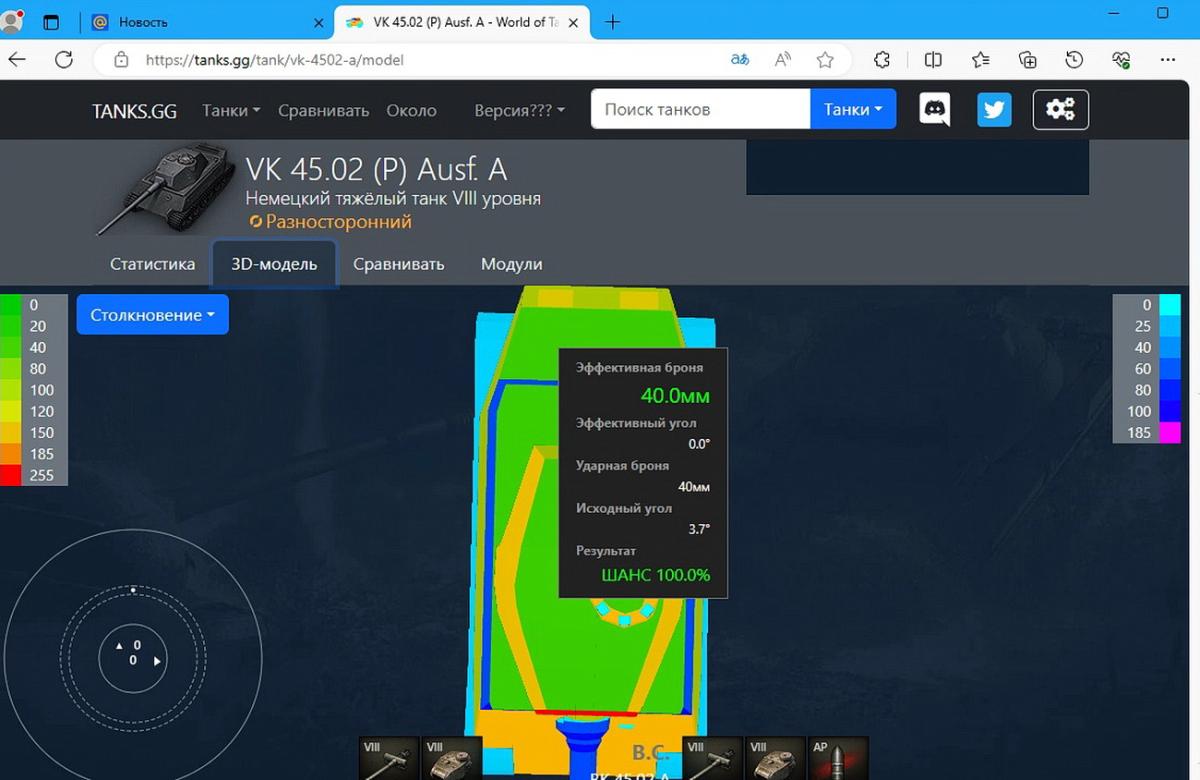Image resolution: width=1200 pixels, height=780 pixels.
Task: Switch to the Статистика tab
Action: point(152,264)
